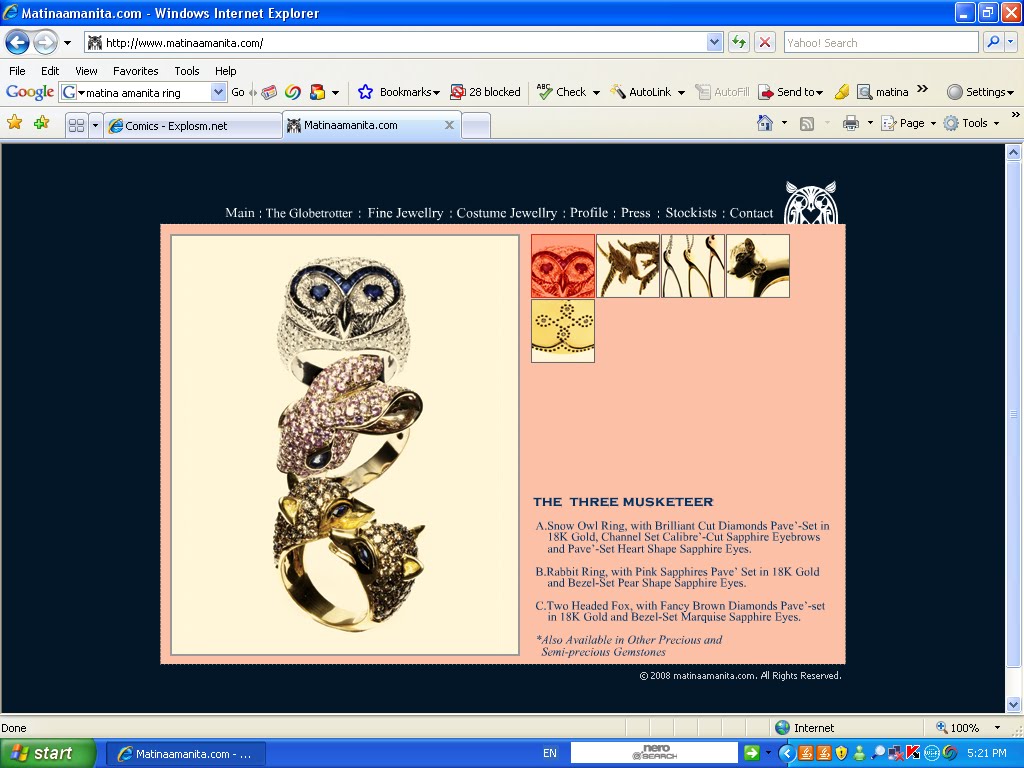
Task: Select the red owl thumbnail
Action: (x=563, y=266)
